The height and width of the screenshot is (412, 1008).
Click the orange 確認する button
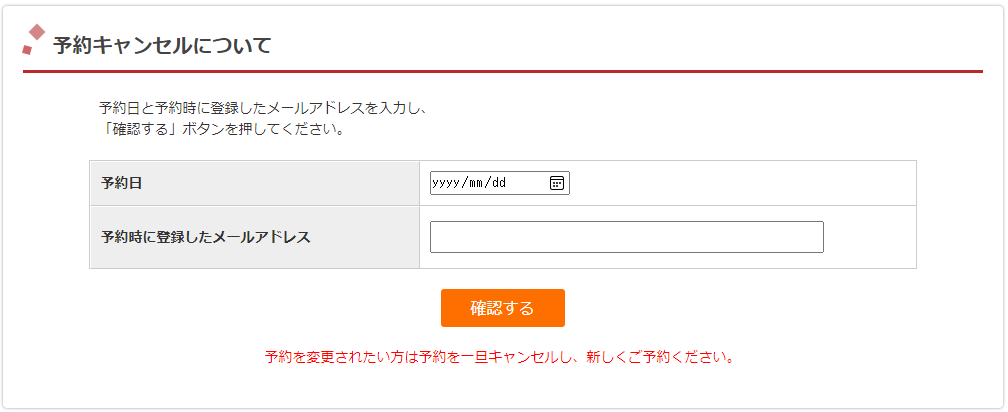503,308
